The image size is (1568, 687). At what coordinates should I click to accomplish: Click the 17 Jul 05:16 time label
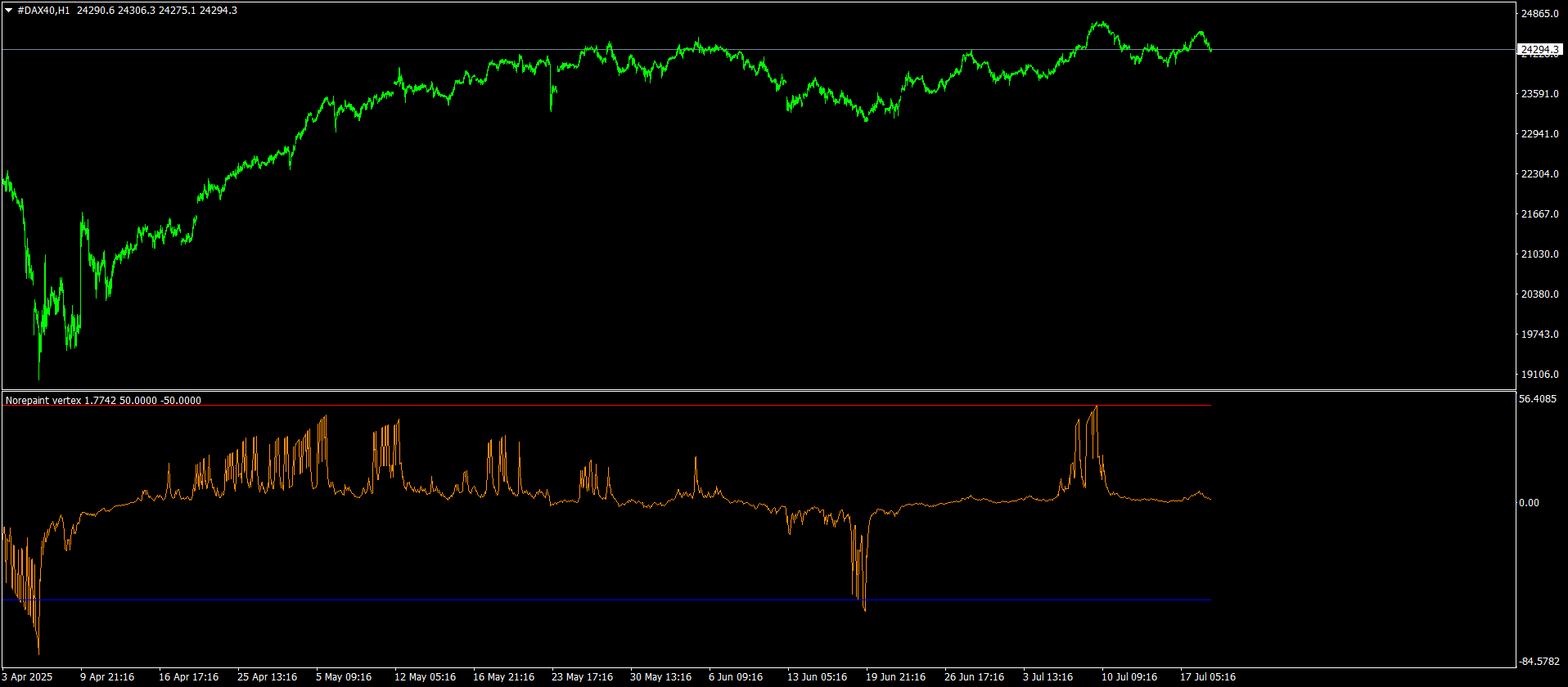click(1207, 677)
